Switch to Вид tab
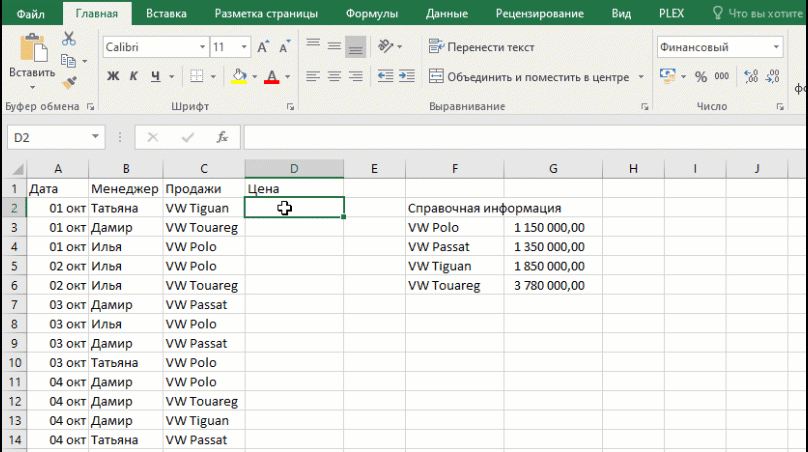 coord(621,13)
